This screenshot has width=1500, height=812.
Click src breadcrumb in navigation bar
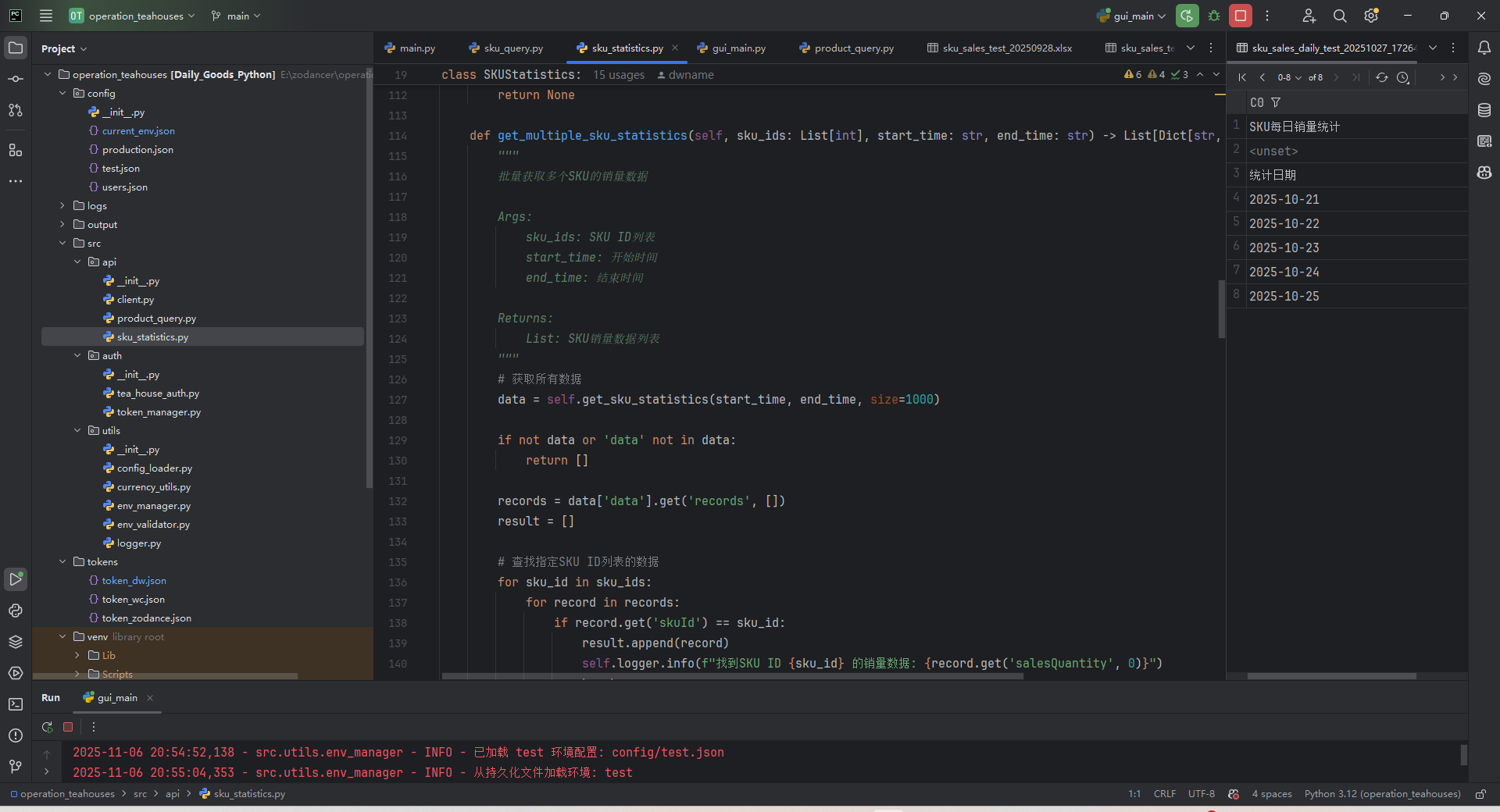coord(140,794)
